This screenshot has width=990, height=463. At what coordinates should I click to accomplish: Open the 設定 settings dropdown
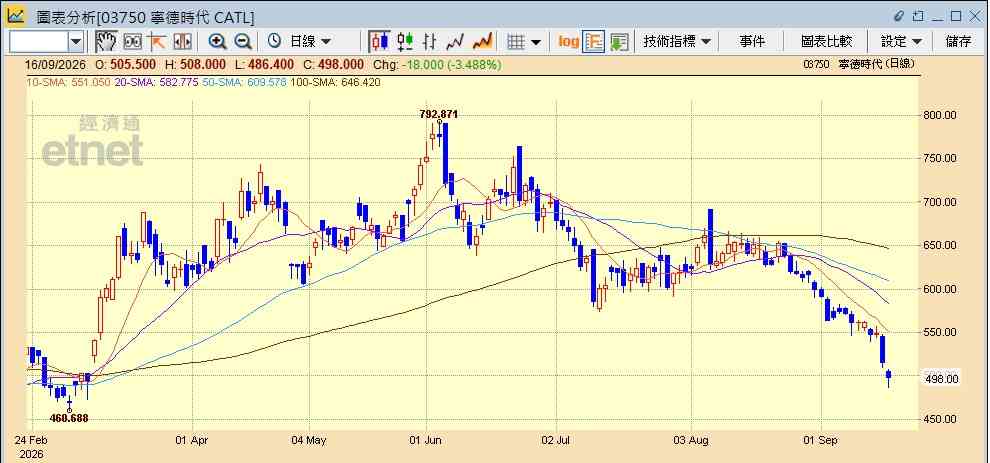901,42
